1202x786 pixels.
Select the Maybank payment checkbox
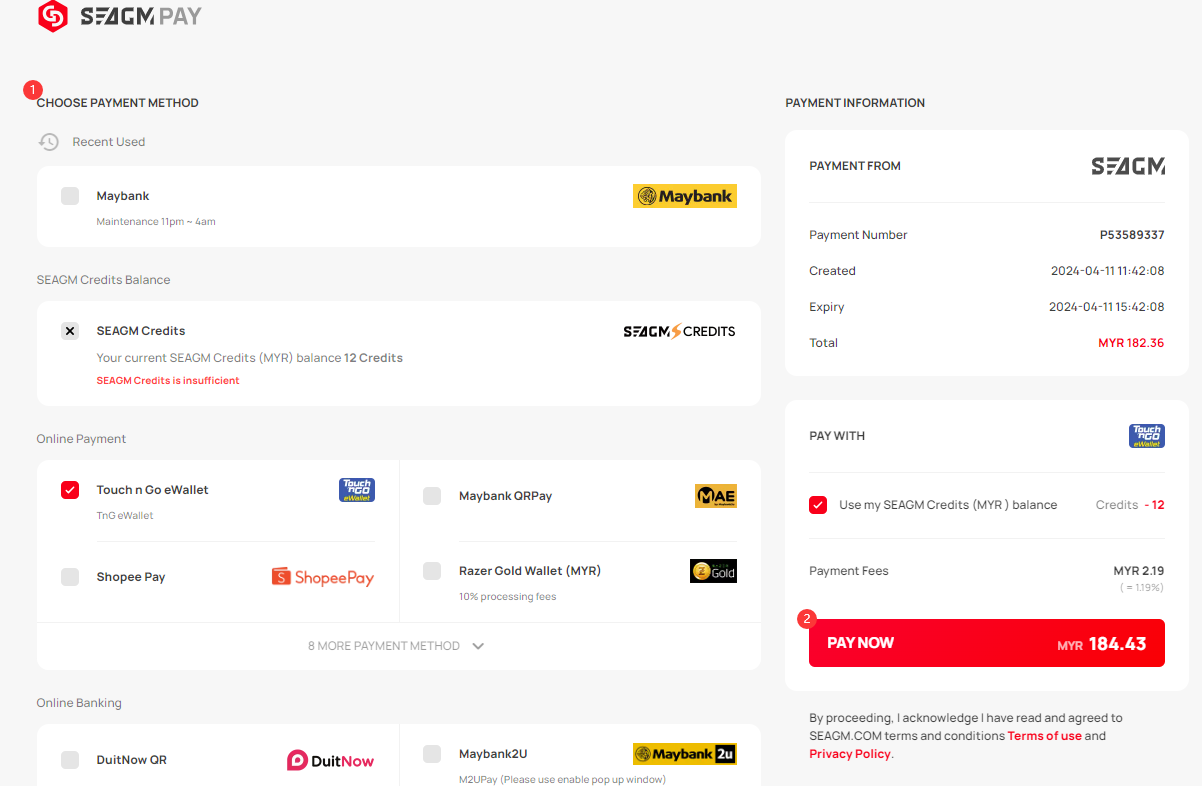click(x=70, y=196)
